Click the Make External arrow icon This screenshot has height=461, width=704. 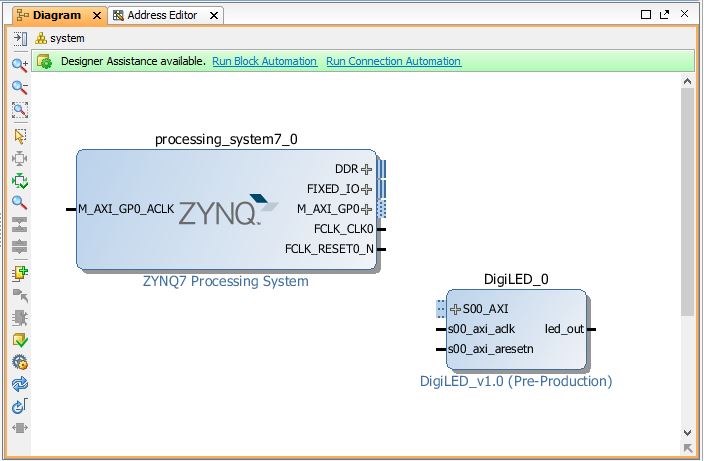click(x=20, y=296)
